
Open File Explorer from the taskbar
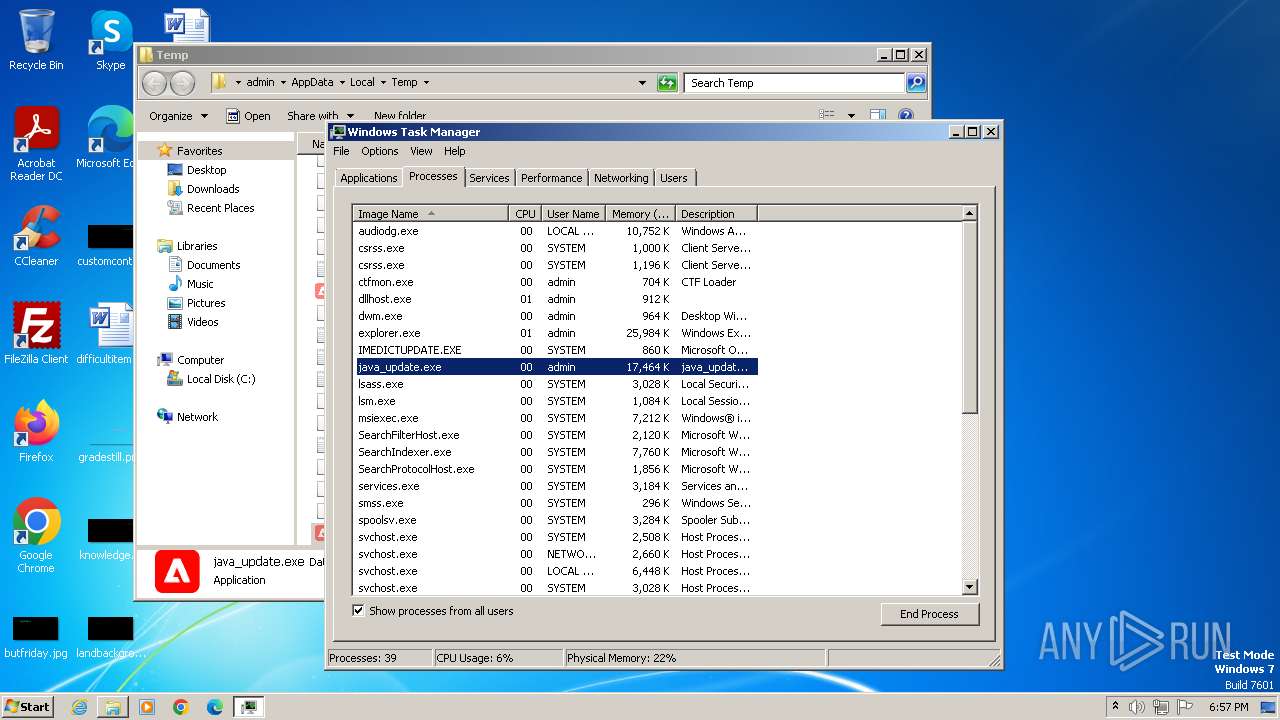113,707
